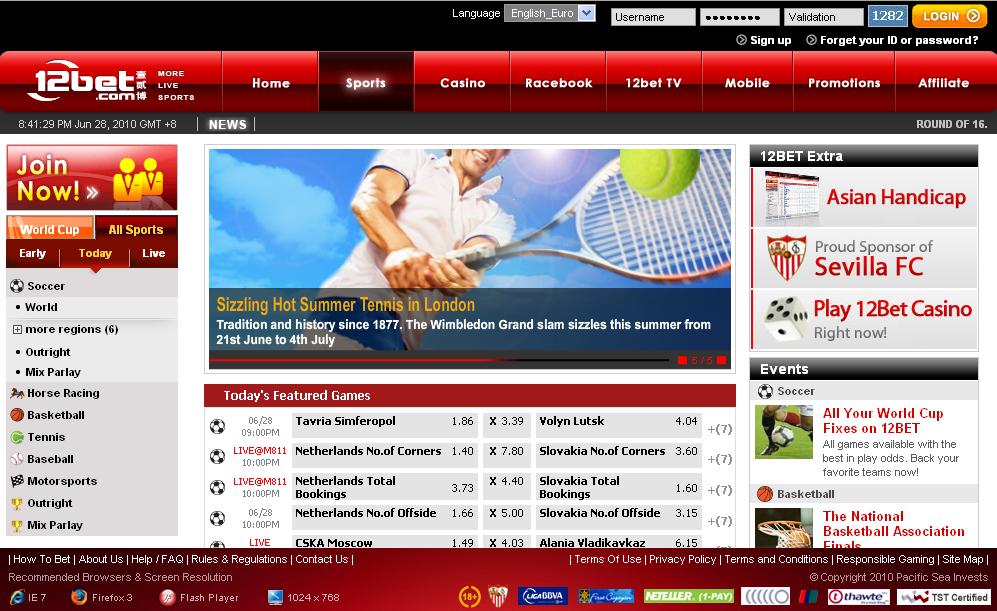Click the 18+ badge in footer

[x=469, y=596]
